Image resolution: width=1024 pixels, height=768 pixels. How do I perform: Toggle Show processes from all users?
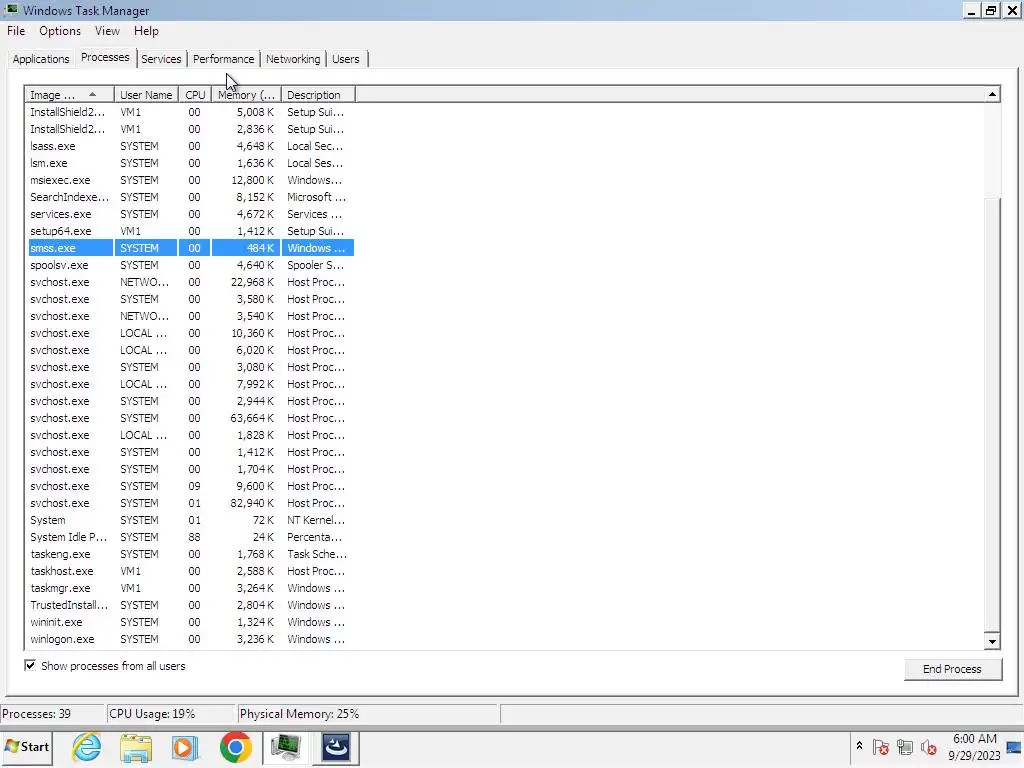[30, 665]
